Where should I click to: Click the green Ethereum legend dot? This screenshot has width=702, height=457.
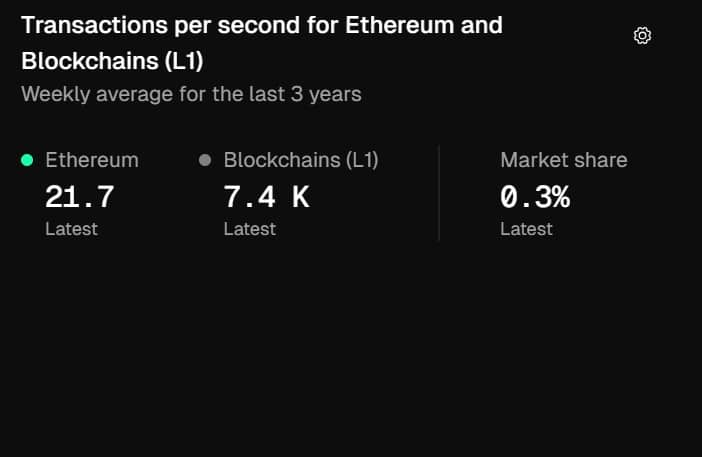tap(27, 160)
